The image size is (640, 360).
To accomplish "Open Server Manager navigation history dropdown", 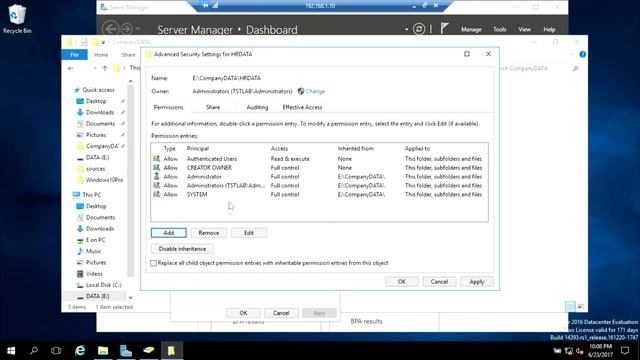I will (138, 29).
